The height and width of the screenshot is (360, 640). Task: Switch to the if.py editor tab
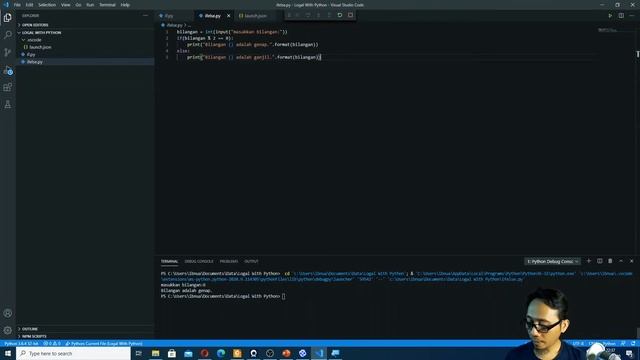click(x=173, y=16)
